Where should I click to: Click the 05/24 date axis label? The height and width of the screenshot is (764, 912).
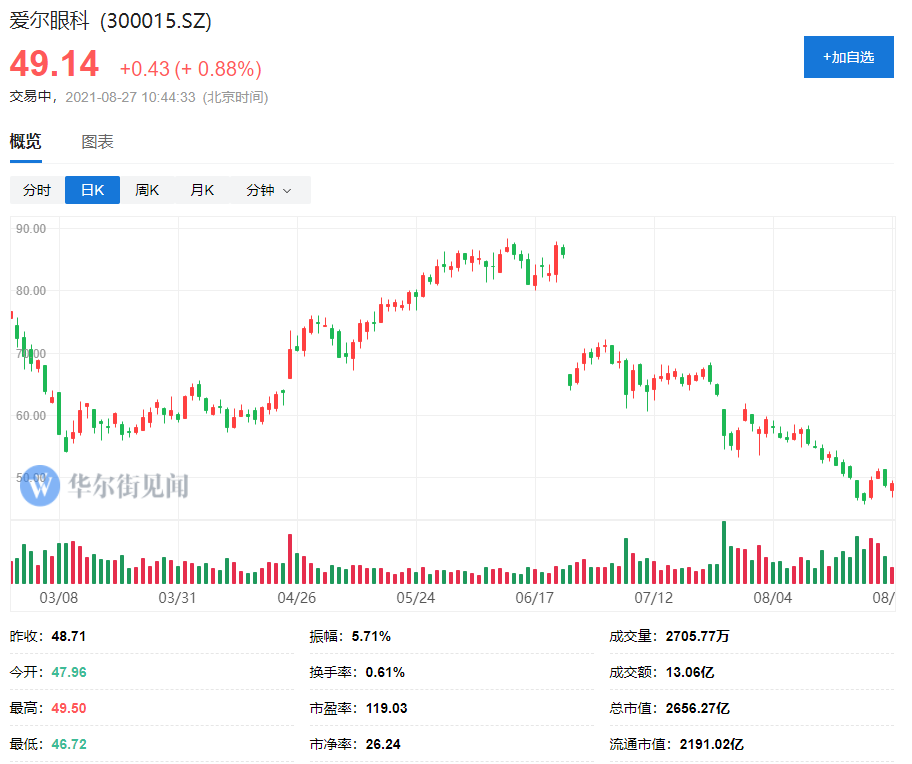(415, 598)
